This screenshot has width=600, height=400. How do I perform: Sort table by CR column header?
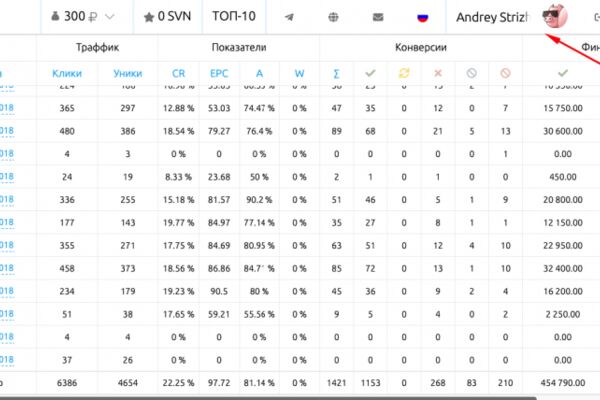[x=178, y=73]
